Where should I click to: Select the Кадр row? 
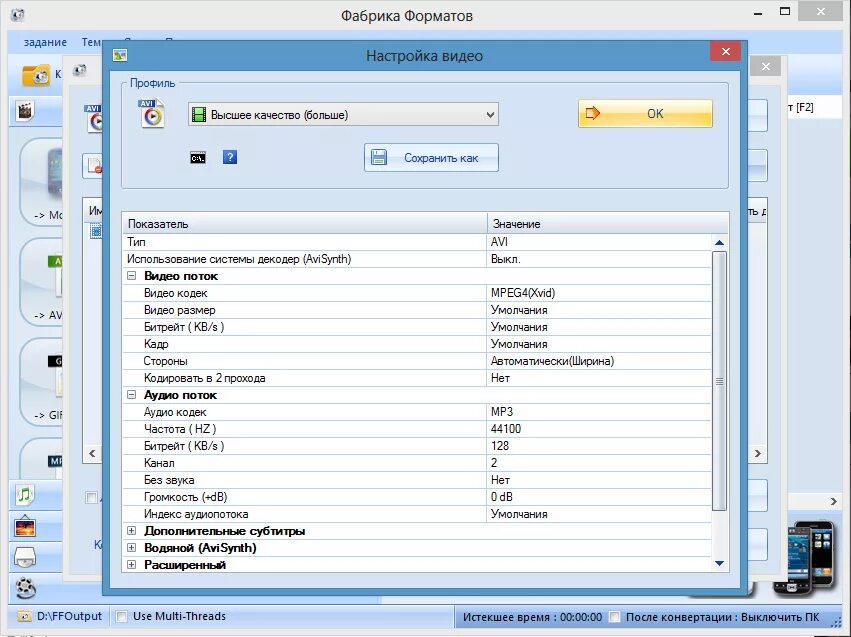pos(417,344)
